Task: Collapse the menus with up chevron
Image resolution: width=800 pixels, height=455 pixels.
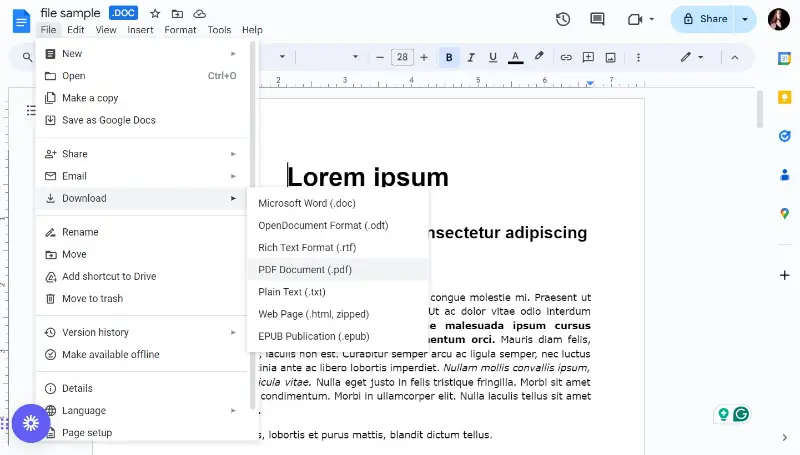Action: coord(735,57)
